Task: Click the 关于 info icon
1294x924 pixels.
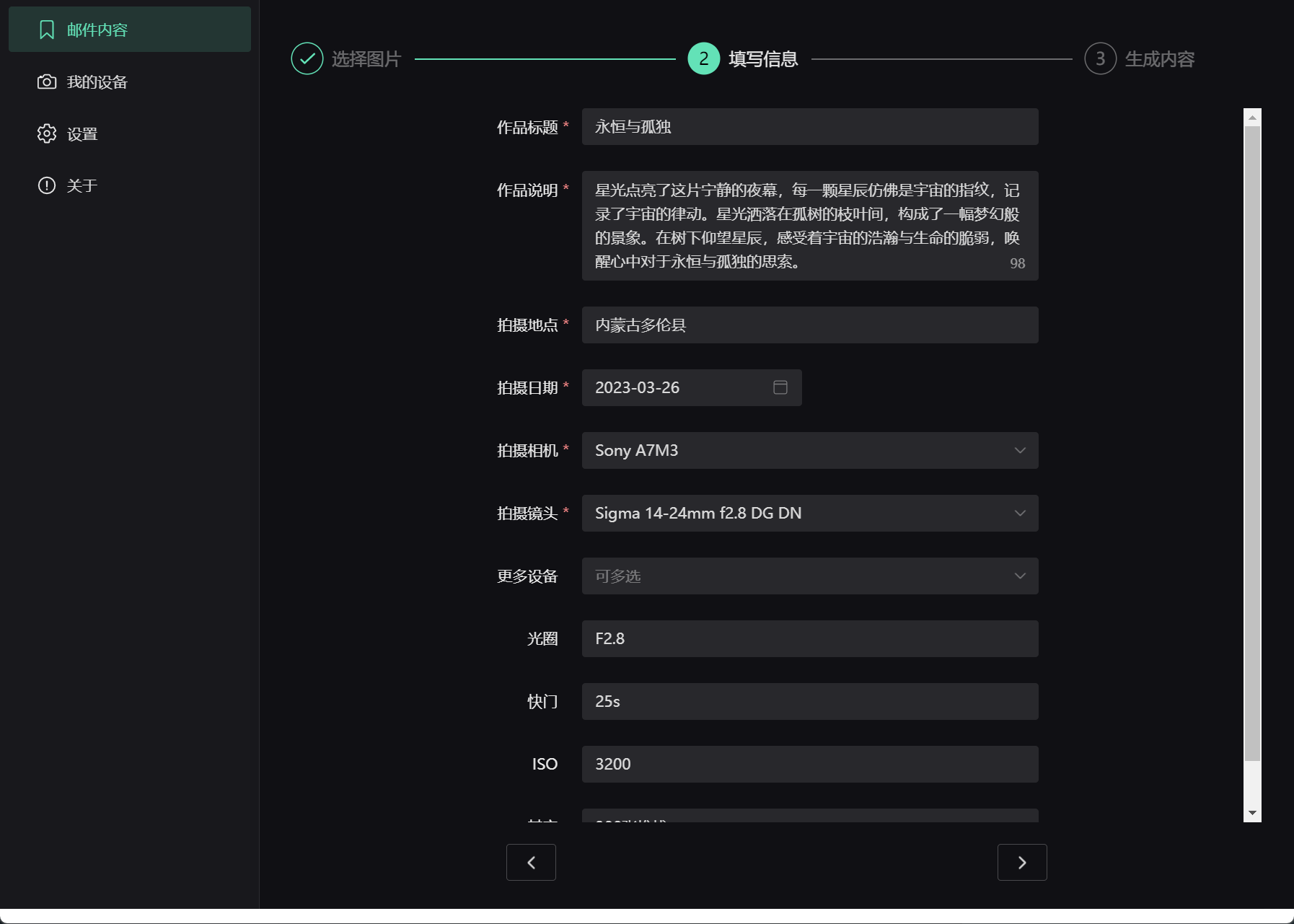Action: coord(46,185)
